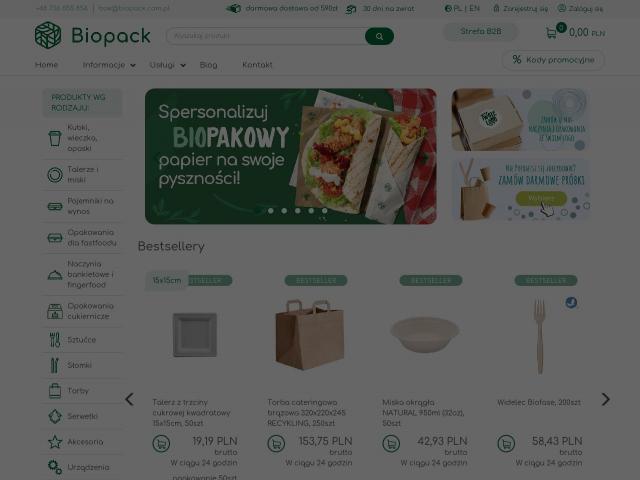
Task: Open the shopping cart icon
Action: (x=551, y=33)
